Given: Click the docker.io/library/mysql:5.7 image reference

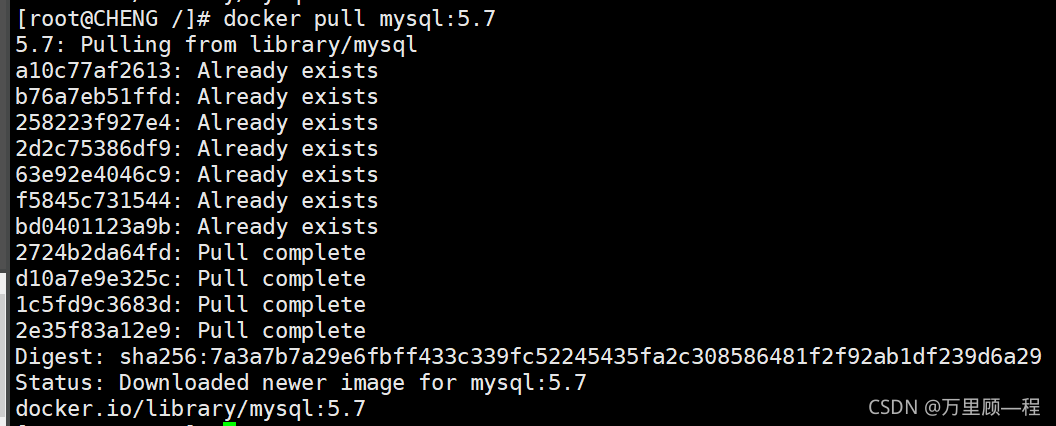Looking at the screenshot, I should coord(190,409).
